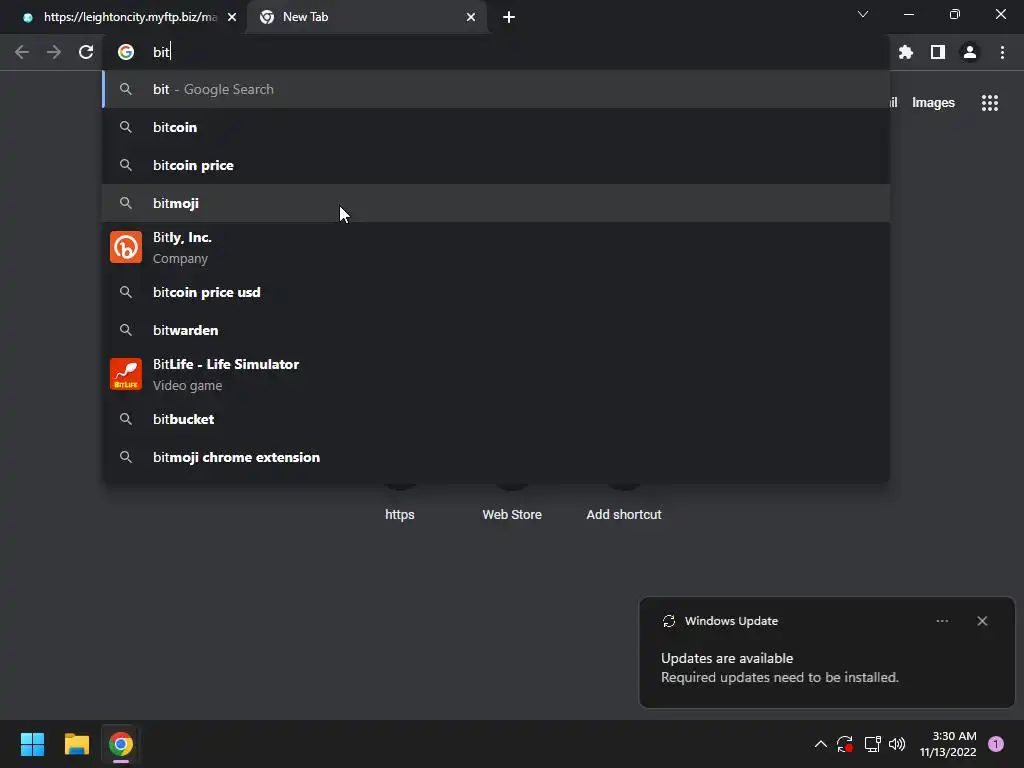This screenshot has height=768, width=1024.
Task: Dismiss the Windows Update notification
Action: click(982, 621)
